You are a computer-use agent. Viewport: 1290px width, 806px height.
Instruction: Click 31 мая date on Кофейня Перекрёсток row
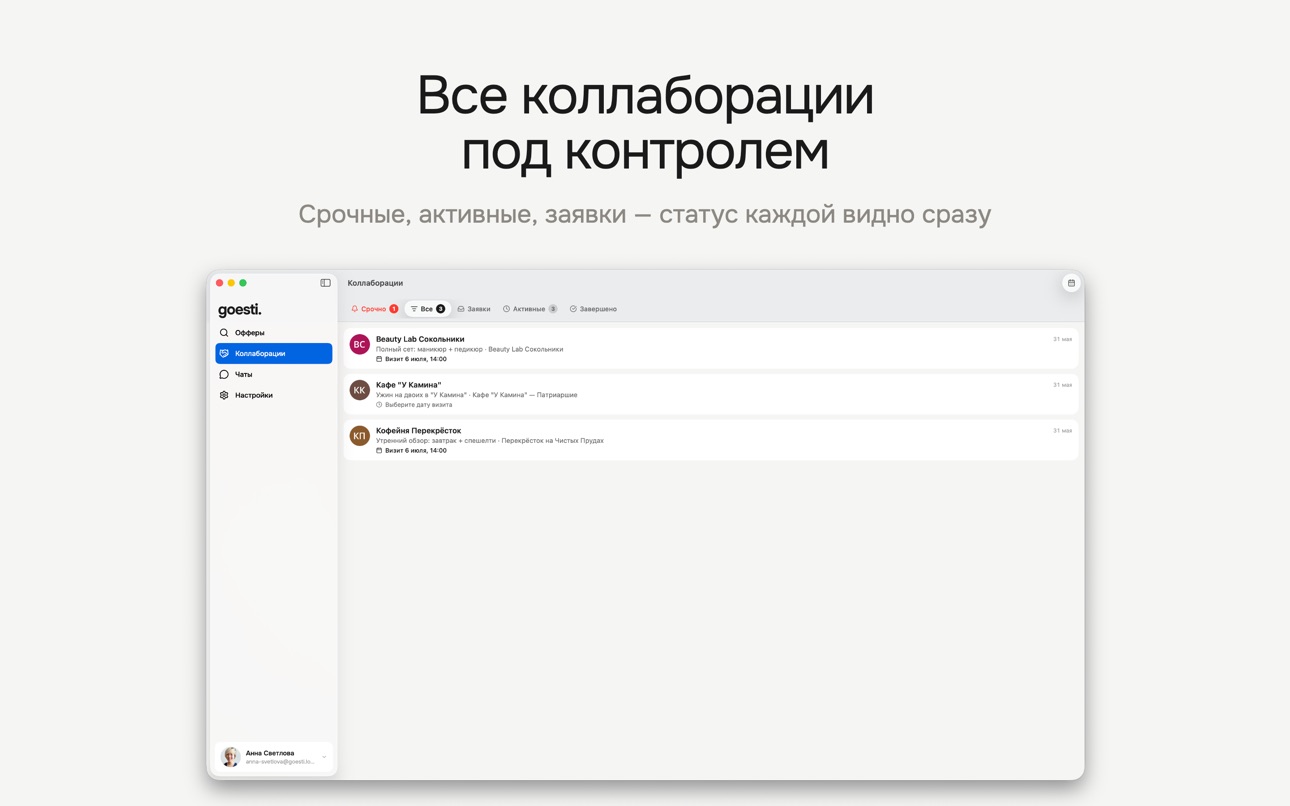(x=1062, y=431)
